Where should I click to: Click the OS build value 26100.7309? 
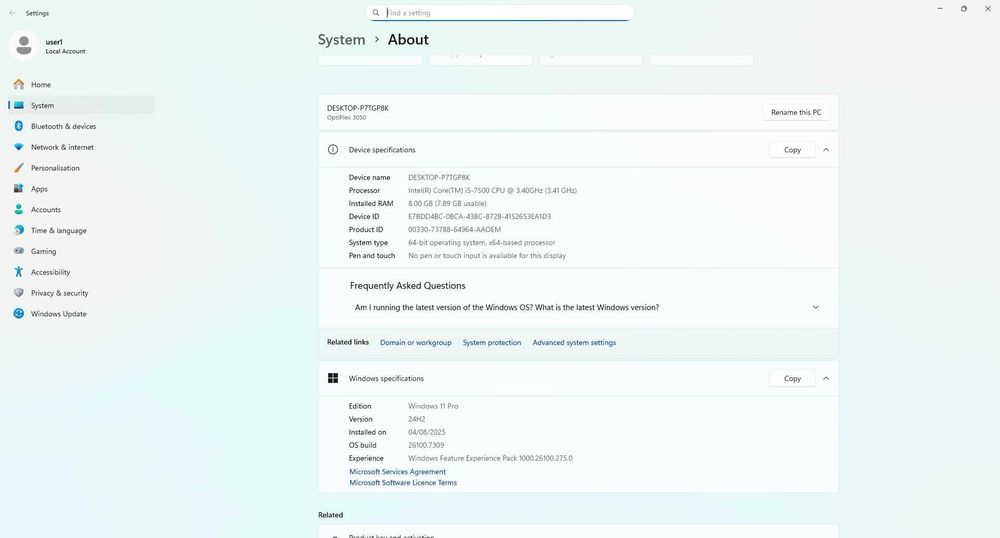point(426,445)
